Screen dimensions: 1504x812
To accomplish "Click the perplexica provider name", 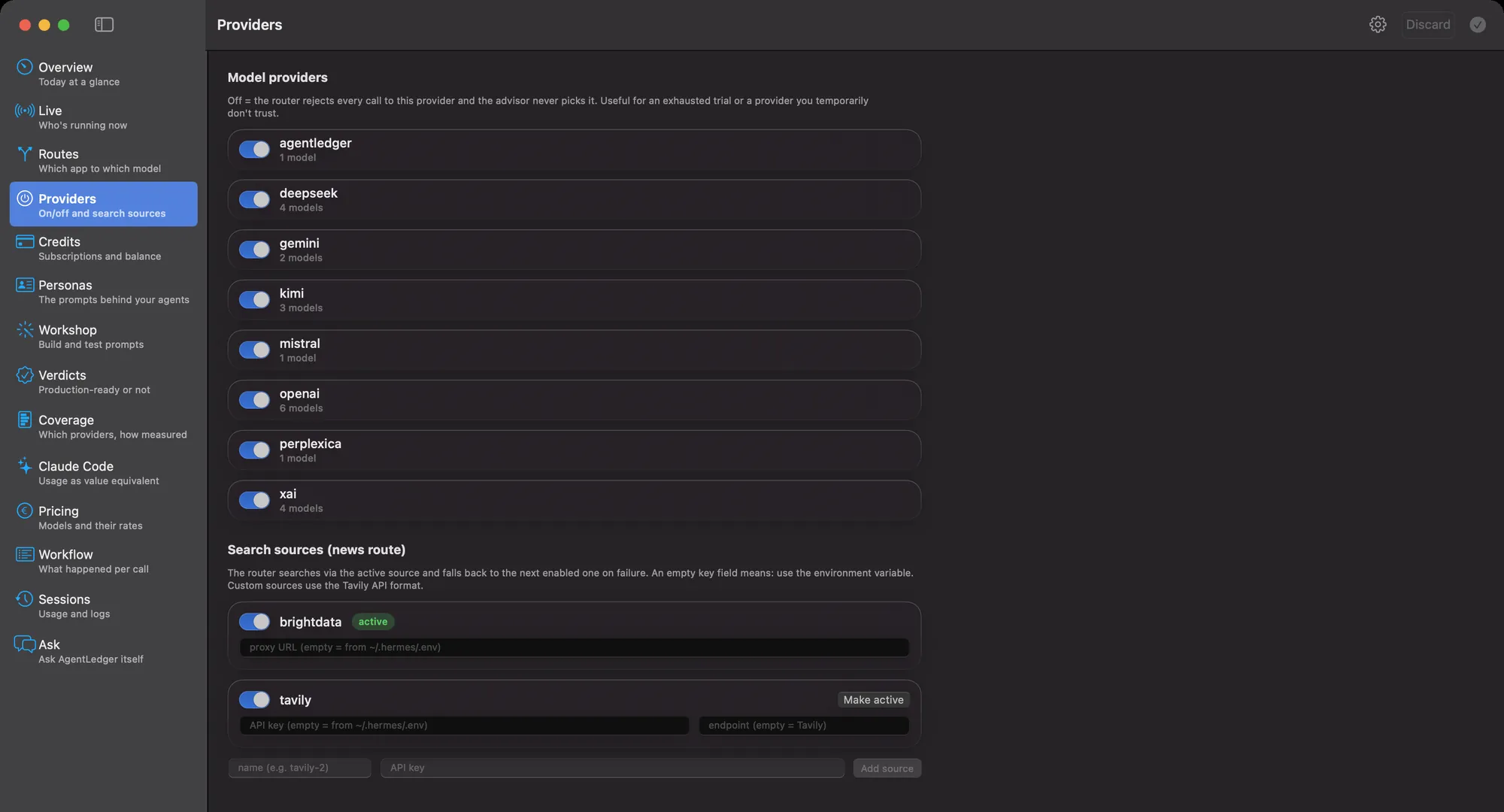I will [x=311, y=444].
